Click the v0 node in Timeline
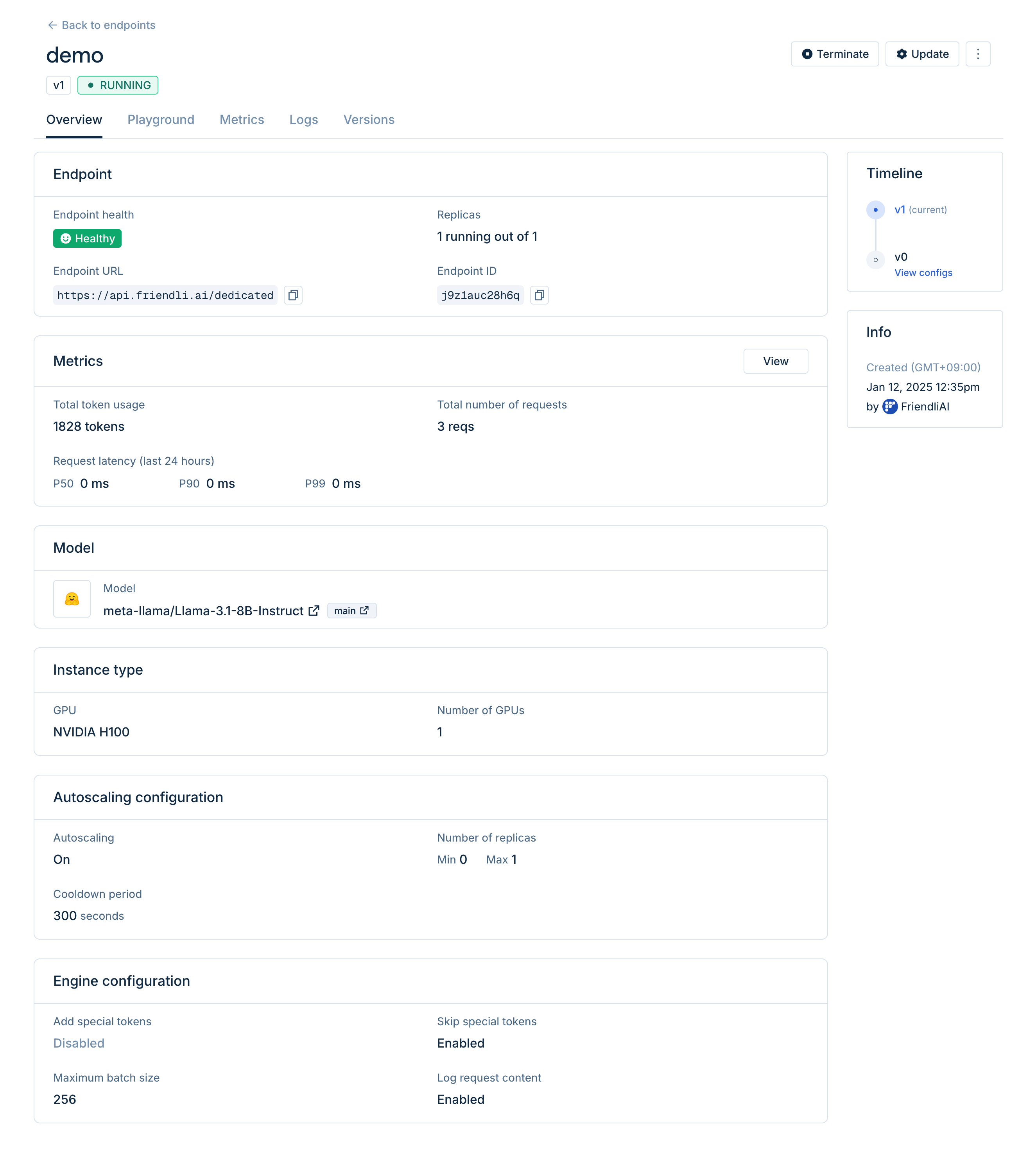This screenshot has height=1157, width=1036. 875,260
